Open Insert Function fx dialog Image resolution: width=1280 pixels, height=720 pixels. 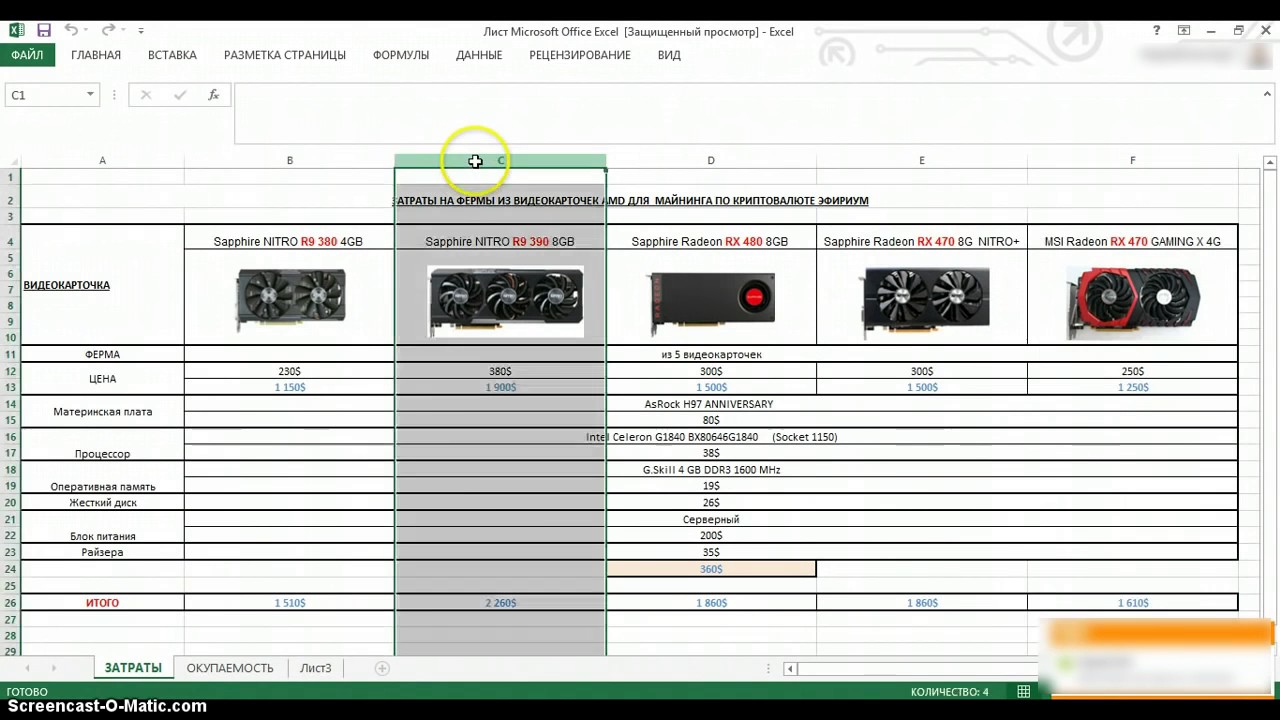point(213,95)
